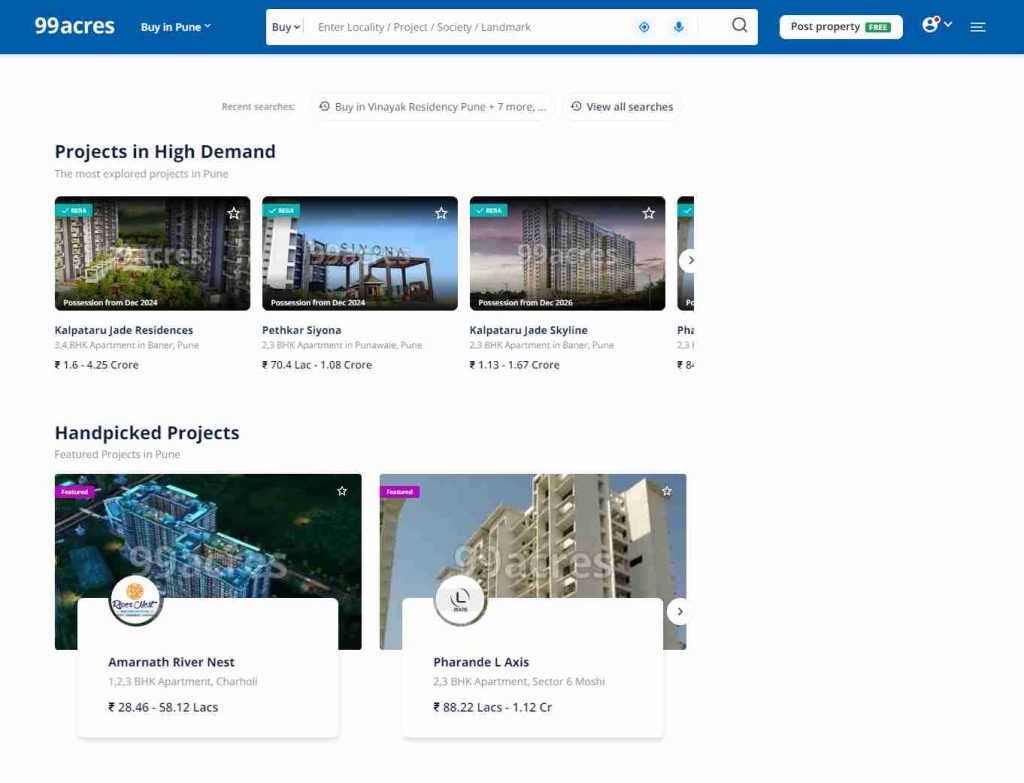Toggle star on Pethkar Siyona card
This screenshot has width=1024, height=783.
(441, 213)
